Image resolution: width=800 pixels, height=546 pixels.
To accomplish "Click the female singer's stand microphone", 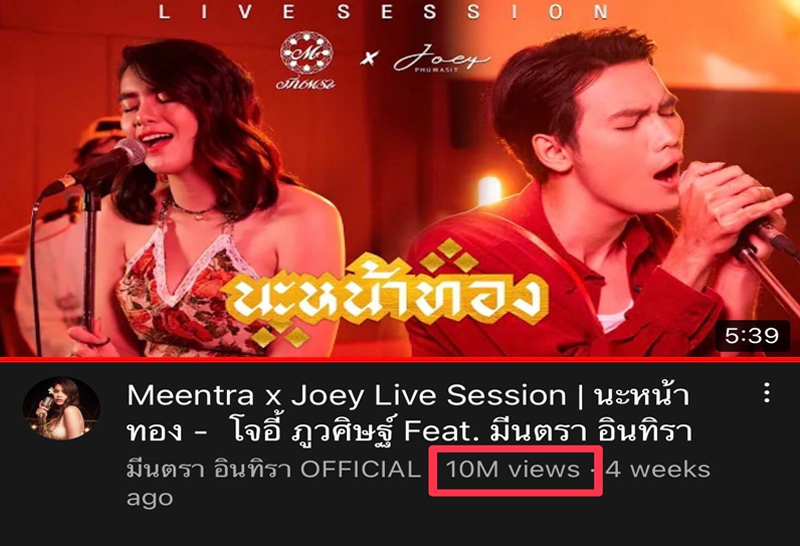I will coord(97,166).
